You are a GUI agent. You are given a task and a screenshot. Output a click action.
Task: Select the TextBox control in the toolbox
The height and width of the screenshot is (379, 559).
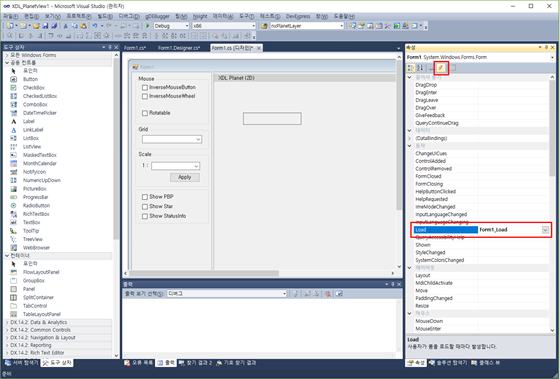[x=32, y=222]
